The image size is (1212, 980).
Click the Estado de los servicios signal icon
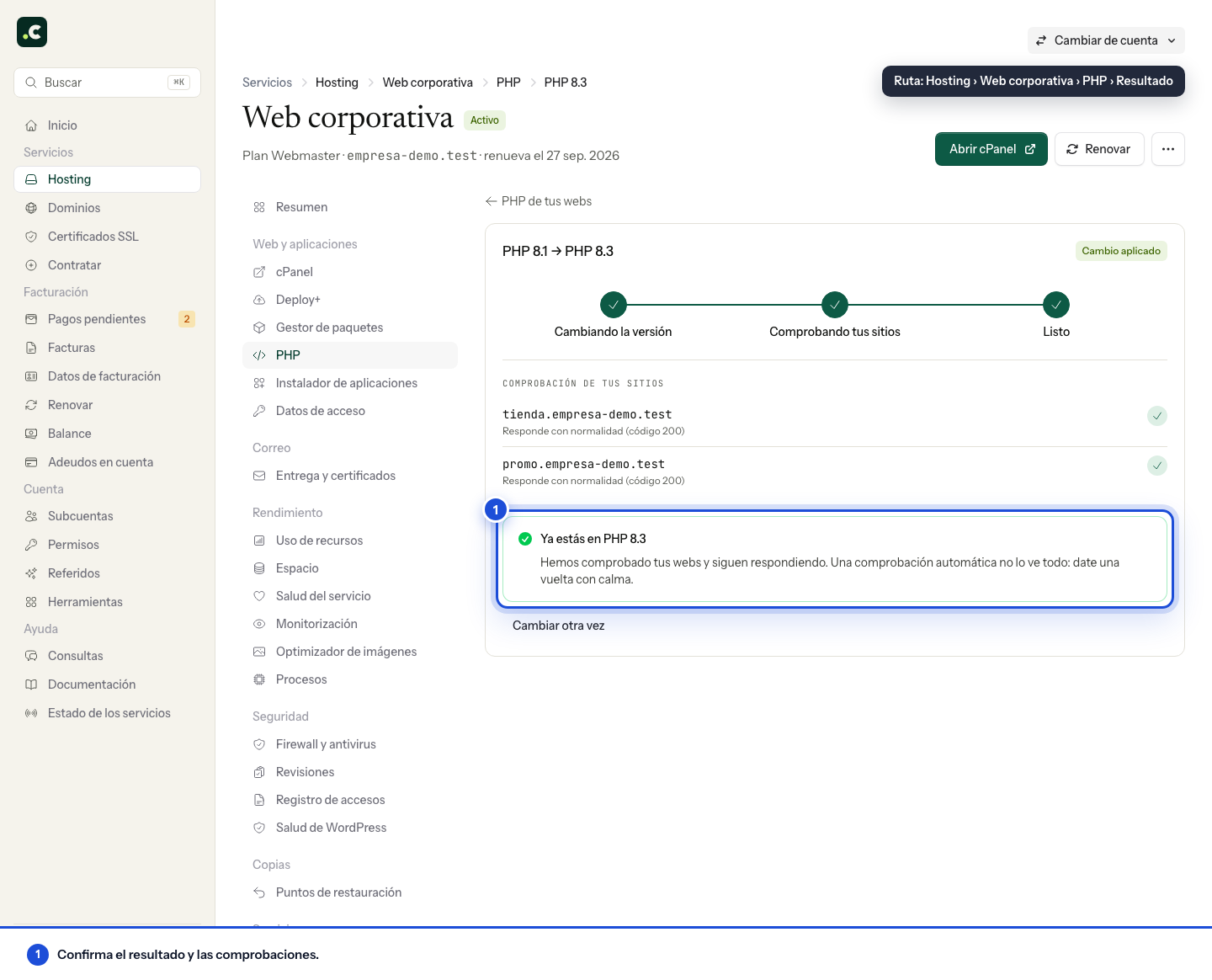(31, 713)
